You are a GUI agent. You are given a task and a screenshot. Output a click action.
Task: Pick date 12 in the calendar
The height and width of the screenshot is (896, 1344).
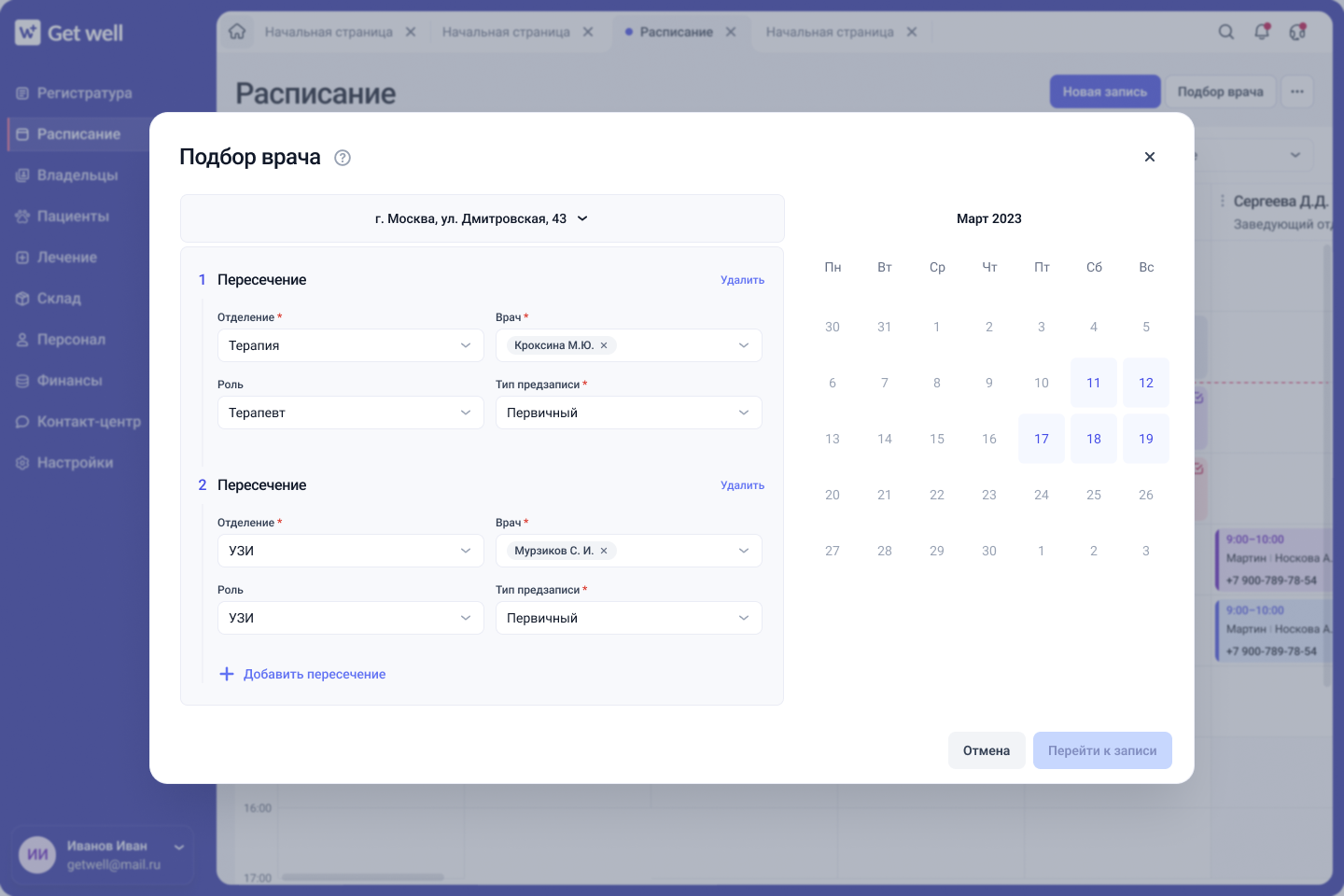[1146, 383]
